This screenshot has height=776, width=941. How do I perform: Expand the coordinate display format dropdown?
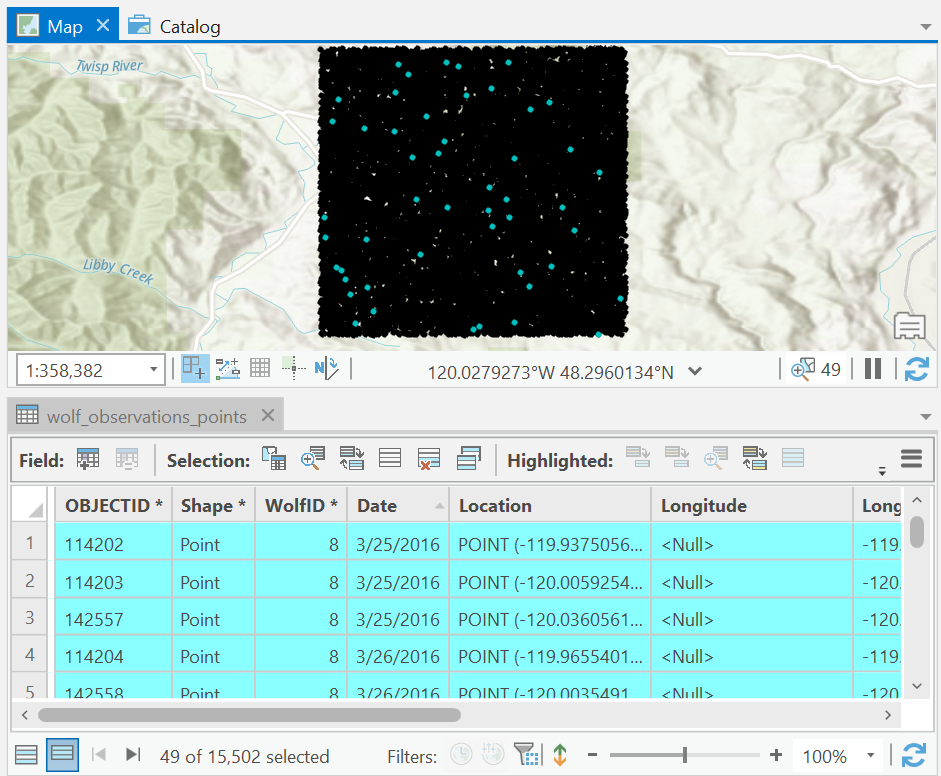coord(695,372)
